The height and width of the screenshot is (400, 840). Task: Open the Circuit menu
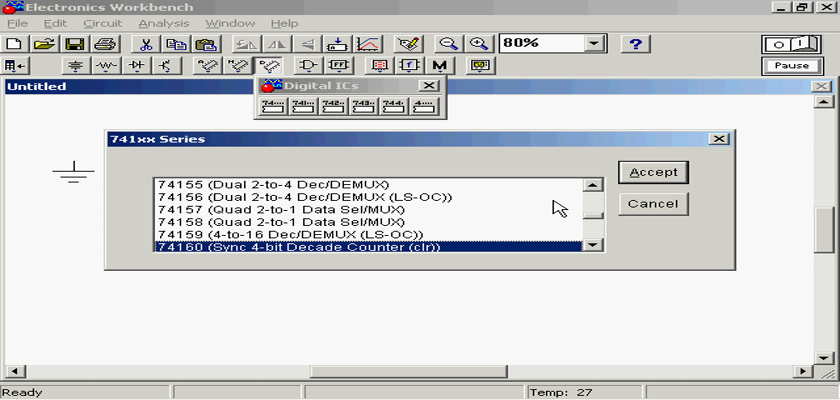point(103,24)
